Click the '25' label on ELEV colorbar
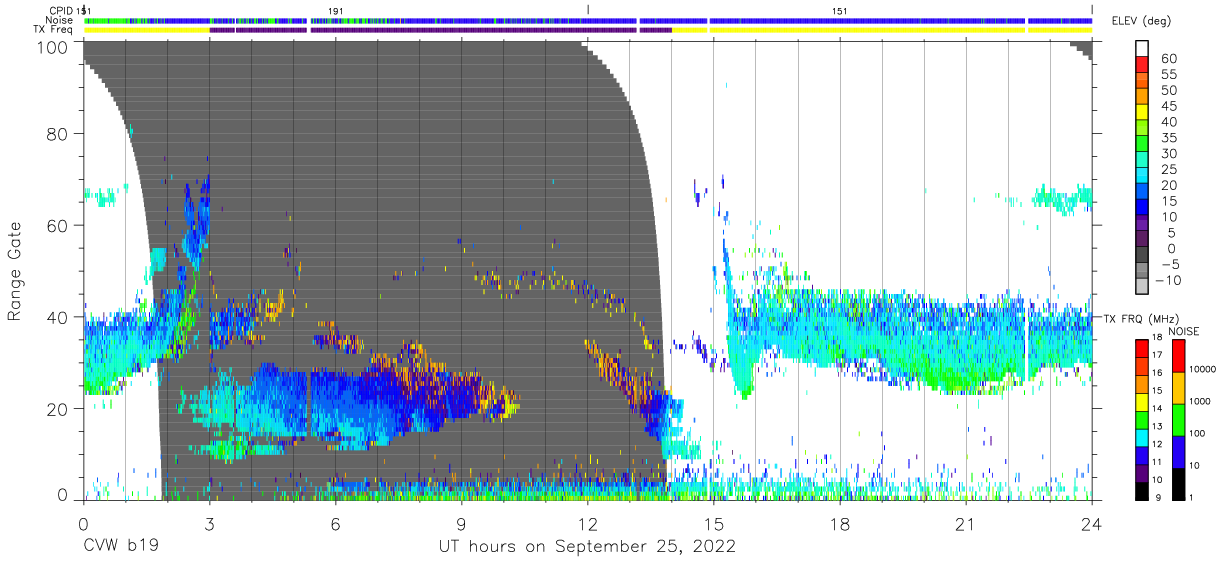 coord(1168,170)
